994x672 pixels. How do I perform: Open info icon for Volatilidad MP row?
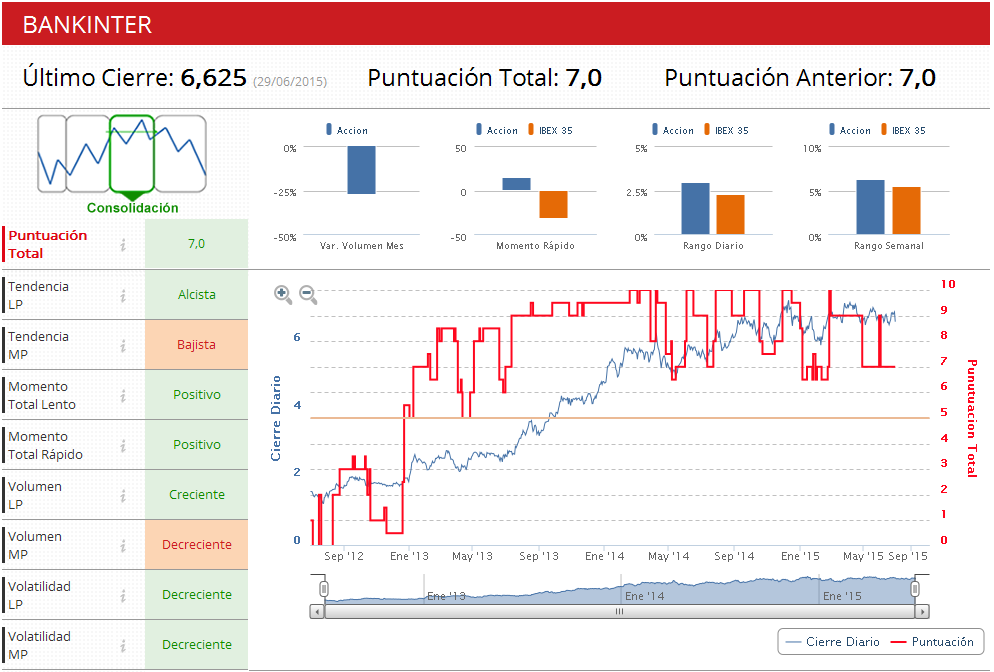pyautogui.click(x=123, y=646)
